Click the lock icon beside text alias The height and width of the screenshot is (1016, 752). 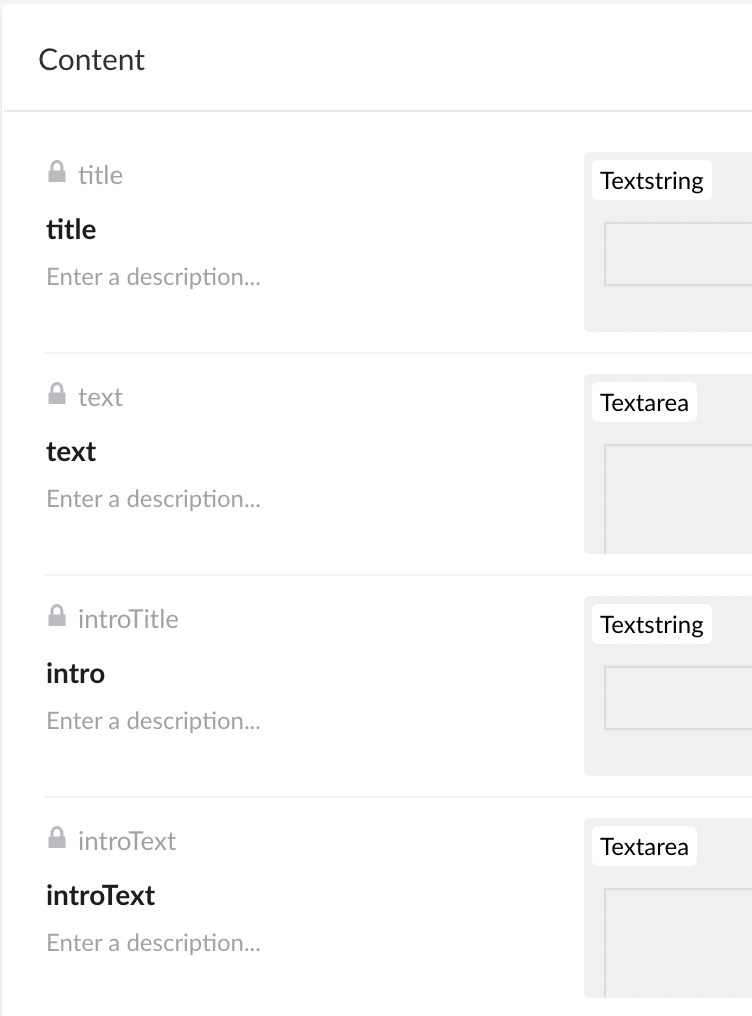(57, 394)
